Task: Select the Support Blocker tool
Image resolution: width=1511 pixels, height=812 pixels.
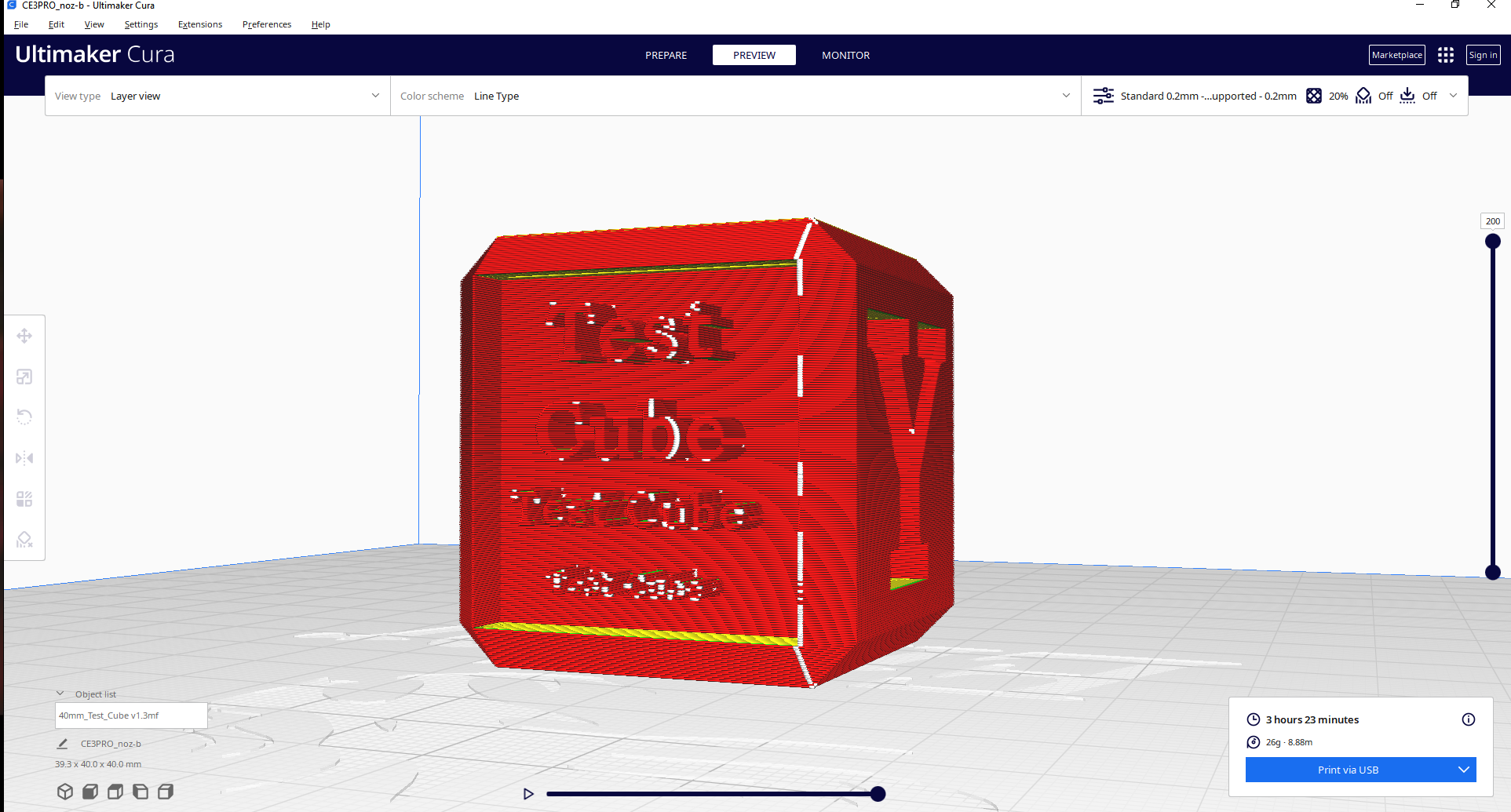Action: [24, 540]
